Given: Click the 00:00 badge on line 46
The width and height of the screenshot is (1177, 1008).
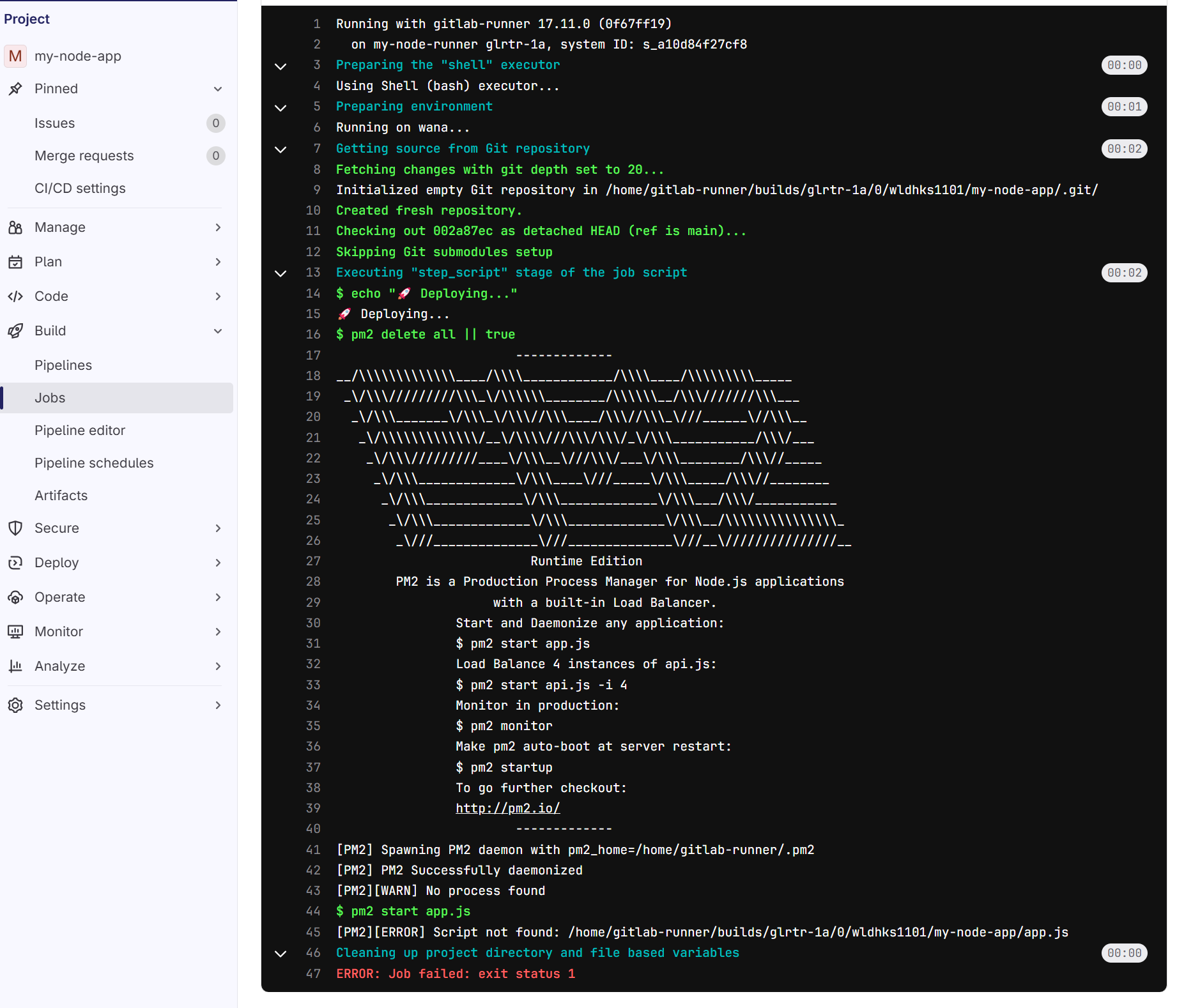Looking at the screenshot, I should tap(1125, 953).
